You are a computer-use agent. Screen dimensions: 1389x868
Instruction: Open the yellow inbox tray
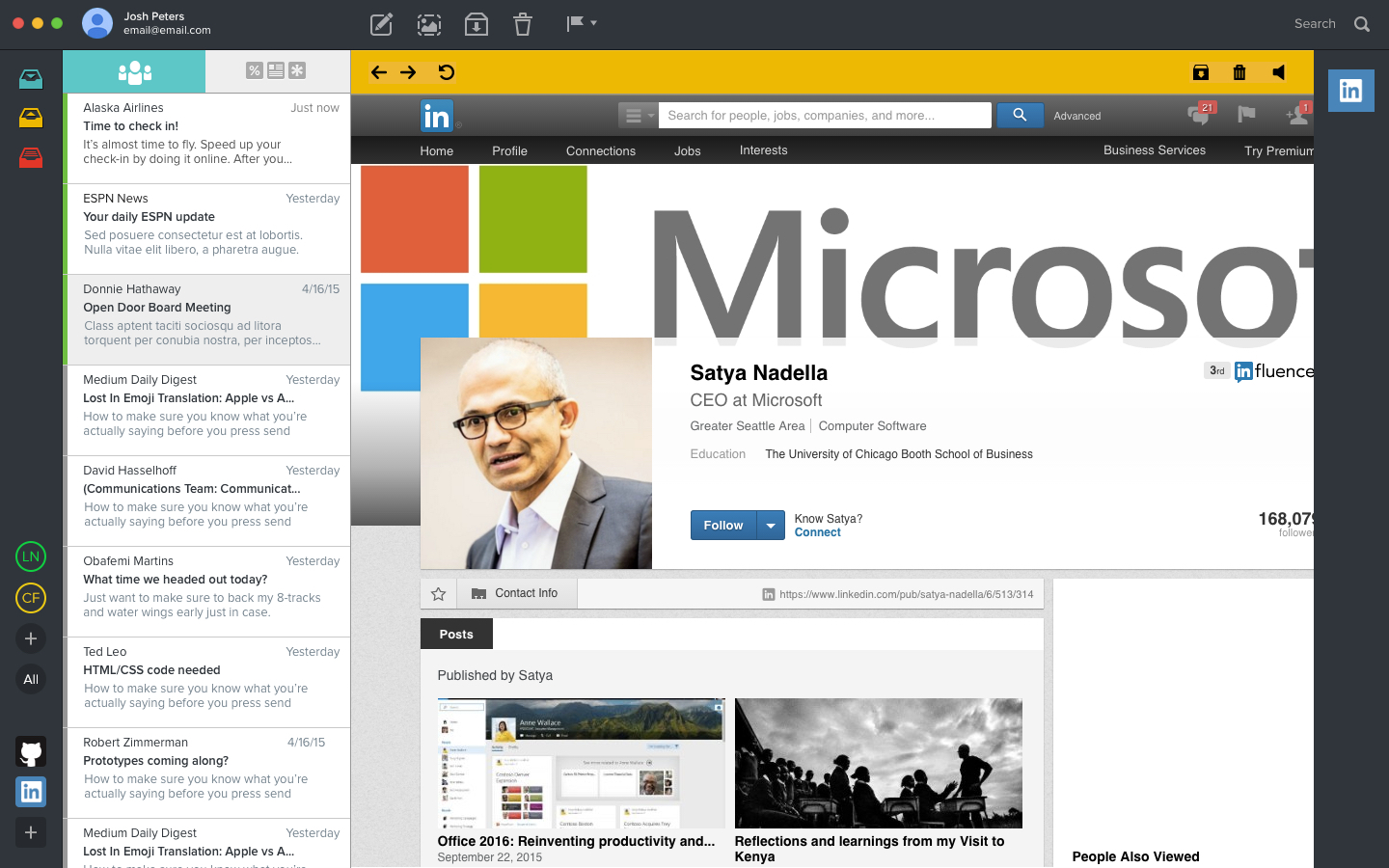click(x=31, y=118)
